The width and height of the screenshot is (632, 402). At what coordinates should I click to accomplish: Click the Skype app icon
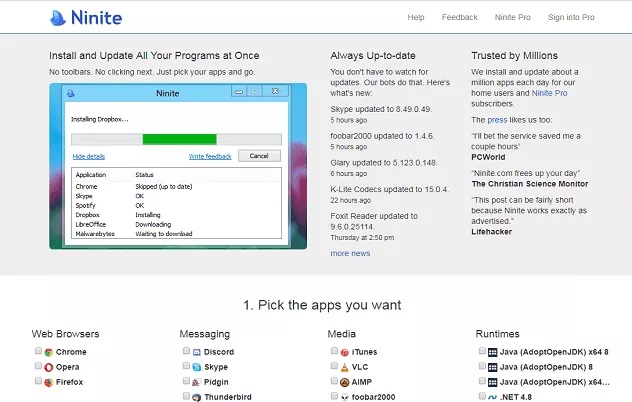(x=197, y=367)
